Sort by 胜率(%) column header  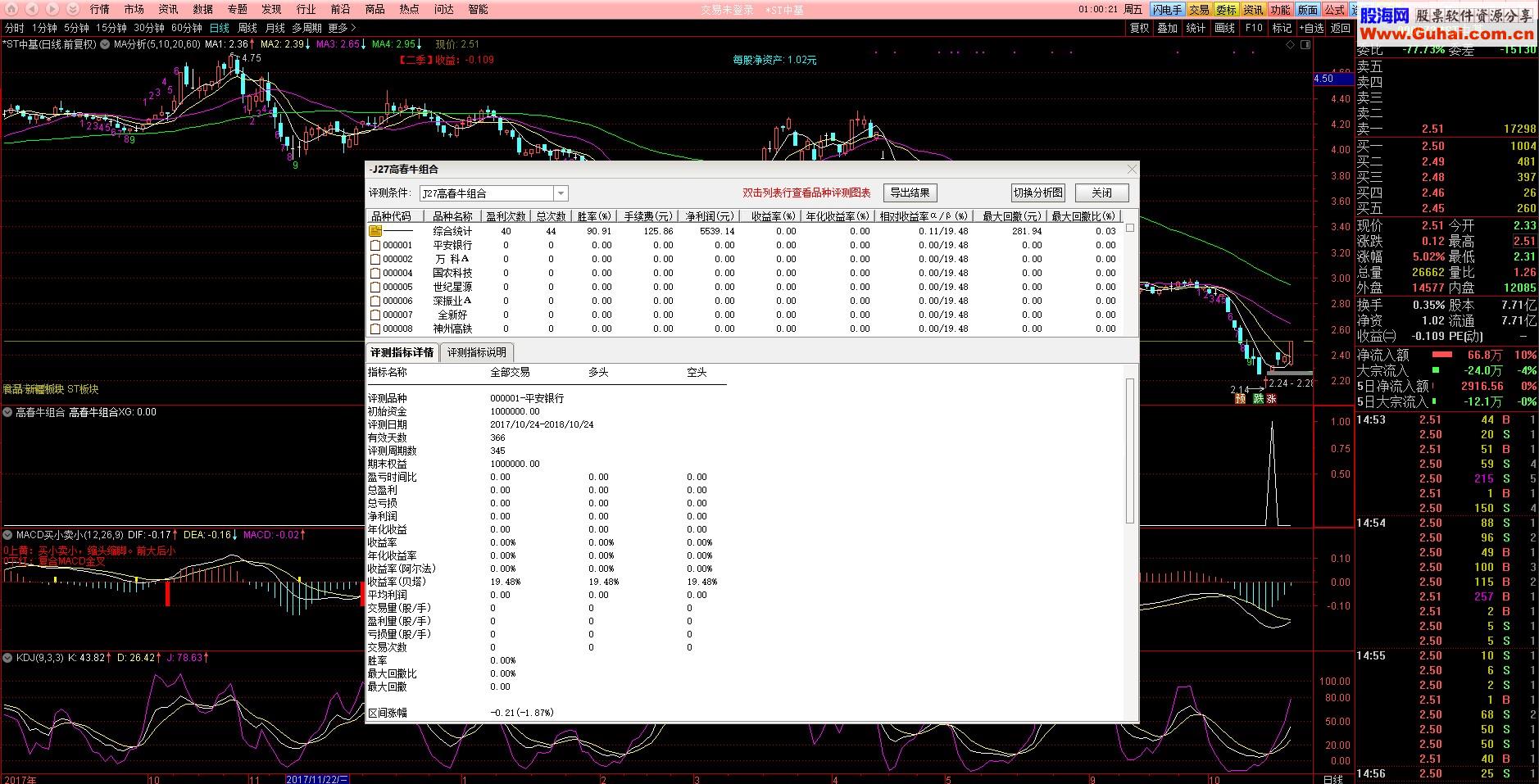click(594, 216)
